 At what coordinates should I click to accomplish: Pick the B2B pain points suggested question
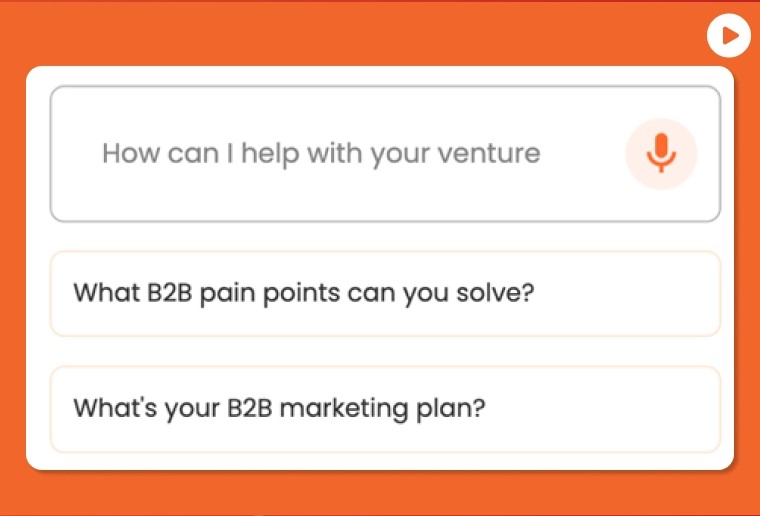pyautogui.click(x=385, y=293)
